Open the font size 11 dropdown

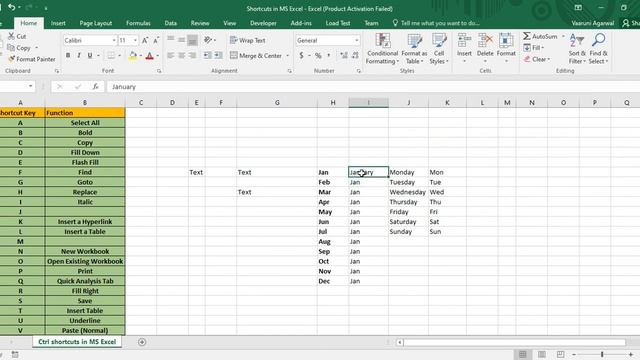click(135, 40)
